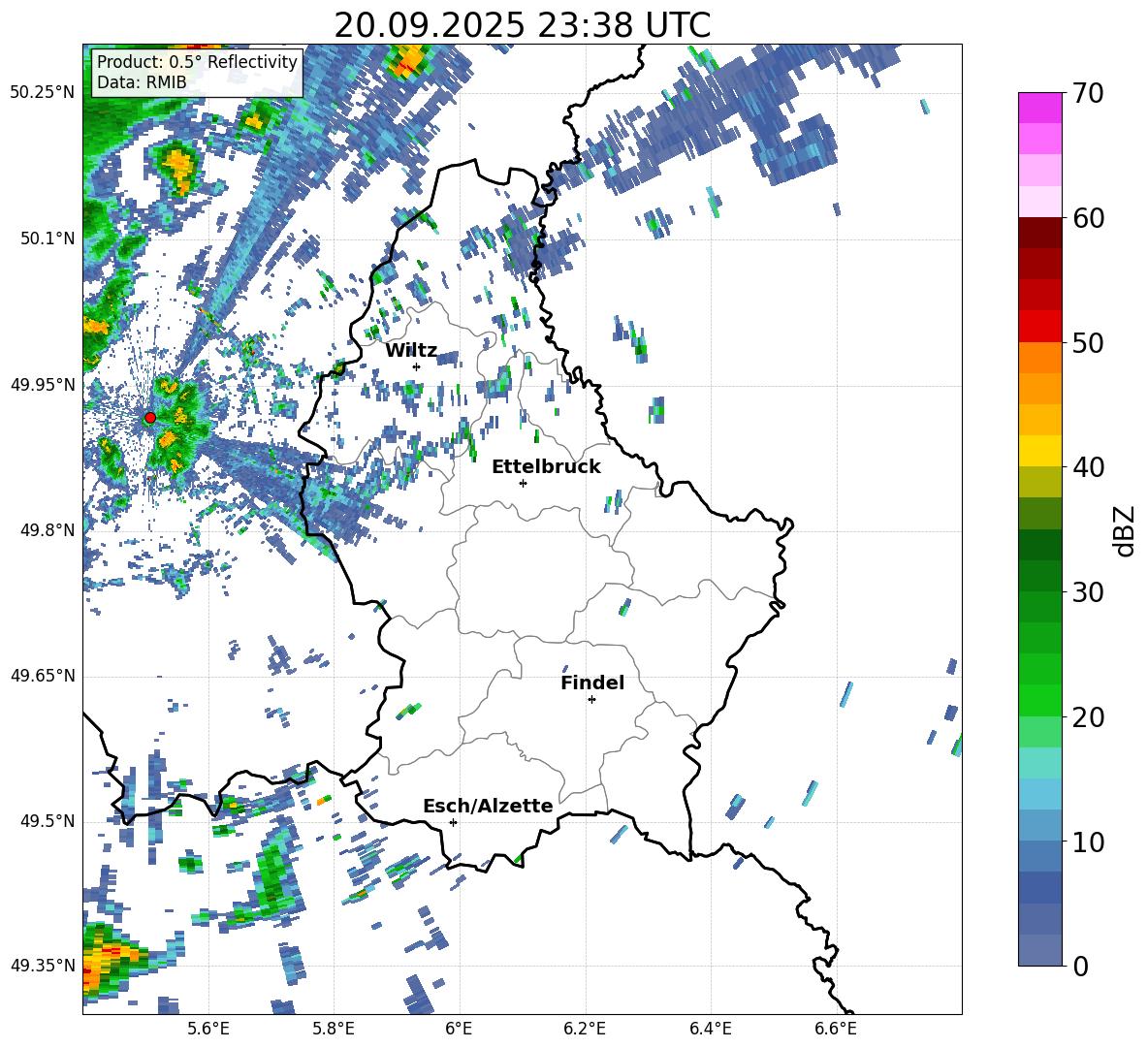Click the 49.95°N latitude label
Image resolution: width=1148 pixels, height=1048 pixels.
pos(43,385)
